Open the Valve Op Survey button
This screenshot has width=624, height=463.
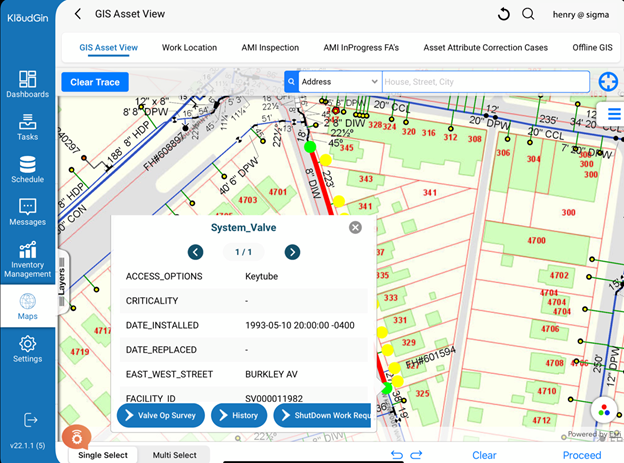tap(161, 415)
